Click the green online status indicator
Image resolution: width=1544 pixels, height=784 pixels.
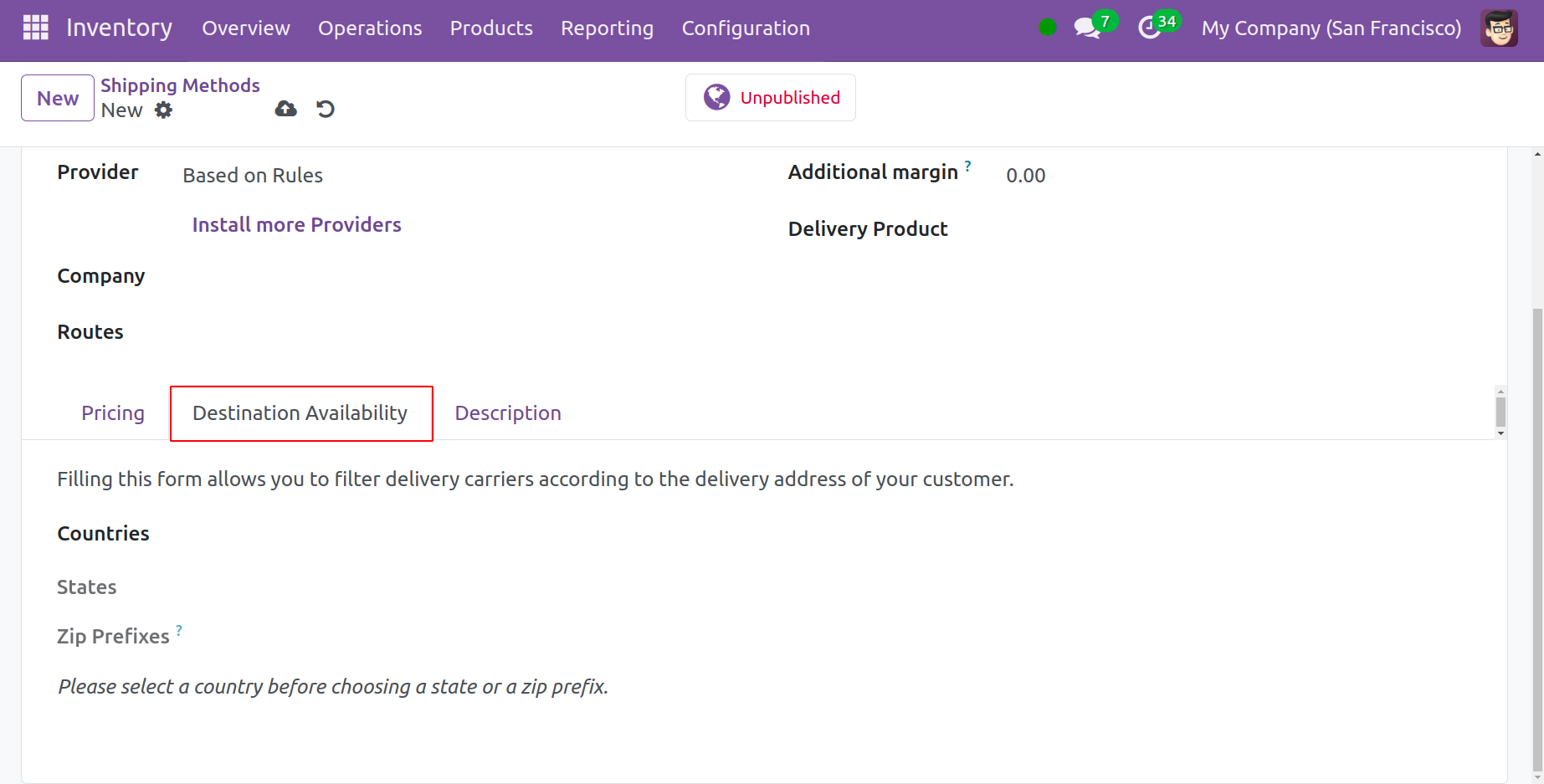[x=1047, y=28]
